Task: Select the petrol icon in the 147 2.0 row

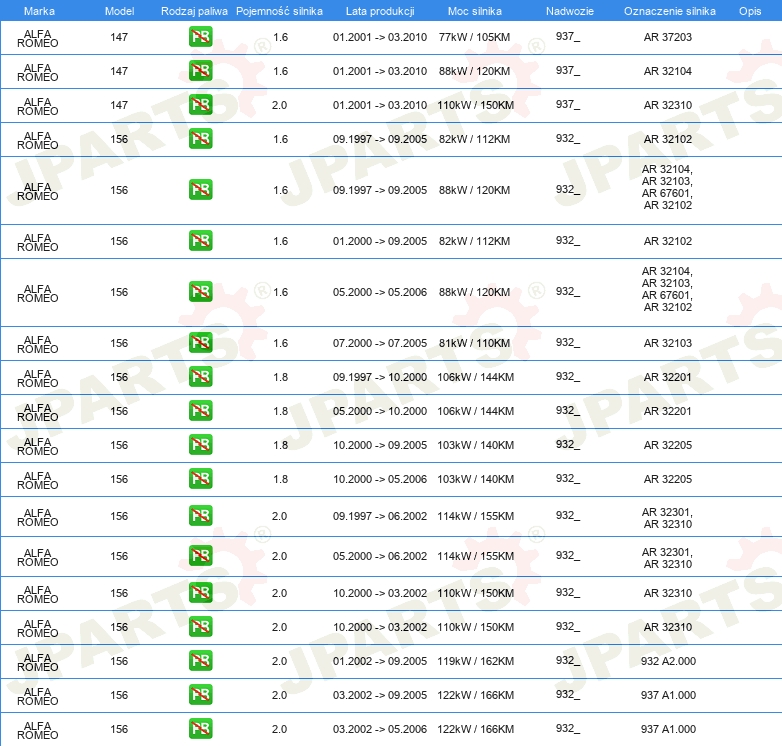Action: pyautogui.click(x=200, y=106)
